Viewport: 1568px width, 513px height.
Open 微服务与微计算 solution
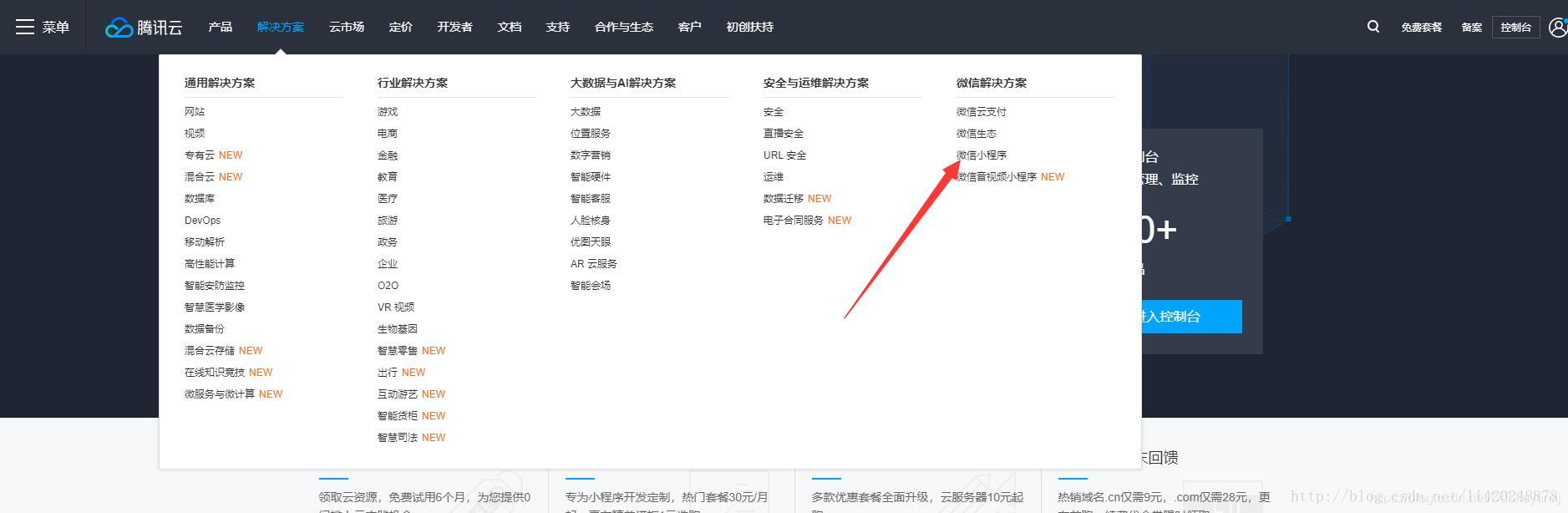tap(220, 394)
